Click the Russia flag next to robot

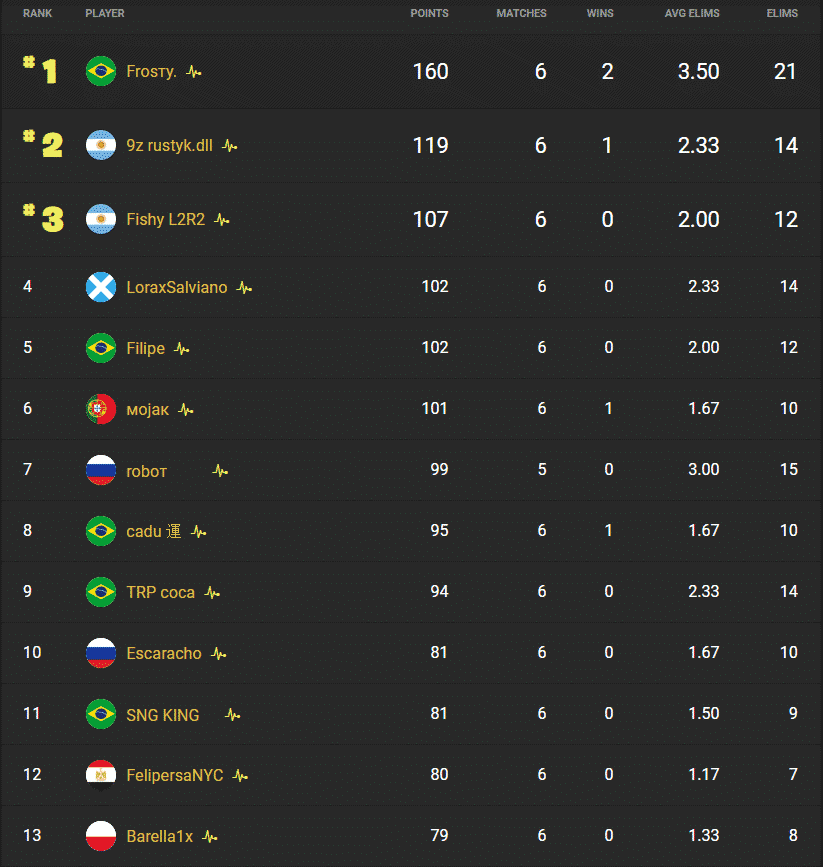coord(100,470)
